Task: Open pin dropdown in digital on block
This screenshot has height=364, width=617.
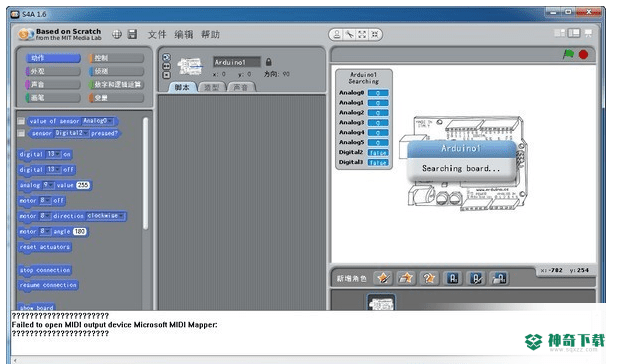Action: (54, 154)
